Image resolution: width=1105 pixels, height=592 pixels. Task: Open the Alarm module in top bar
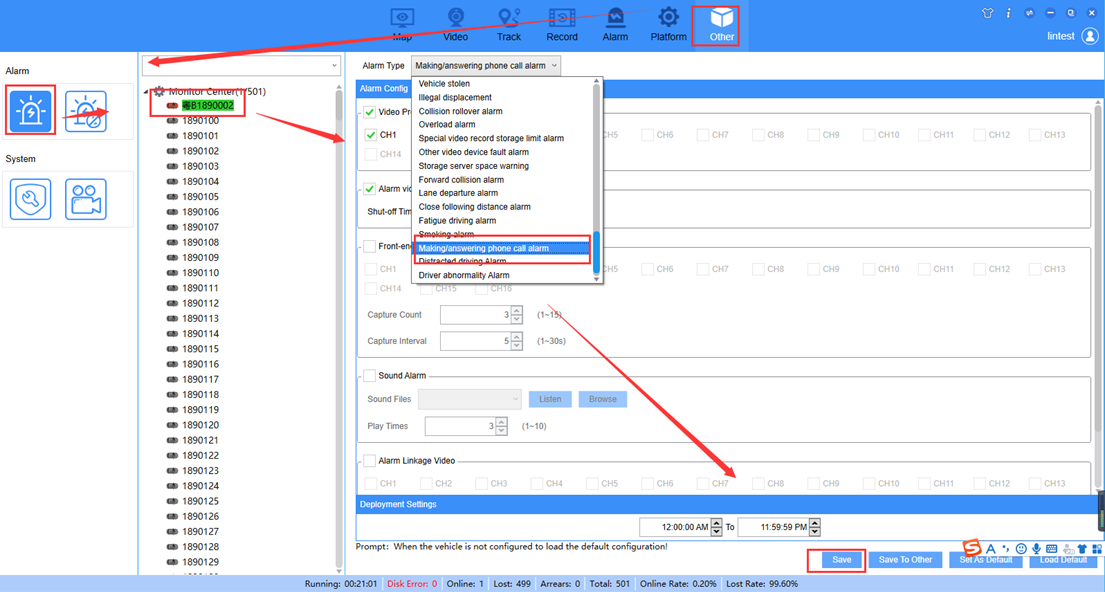pyautogui.click(x=615, y=25)
